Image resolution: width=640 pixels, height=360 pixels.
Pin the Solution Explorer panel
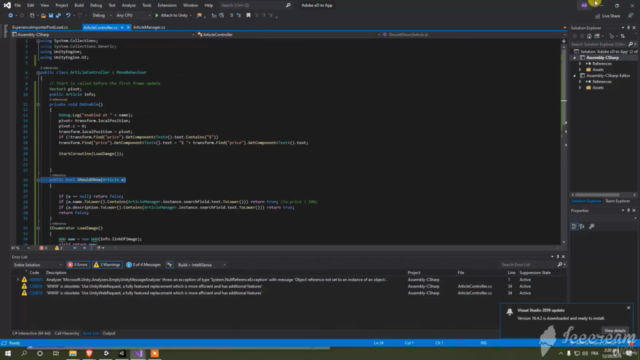tap(629, 28)
